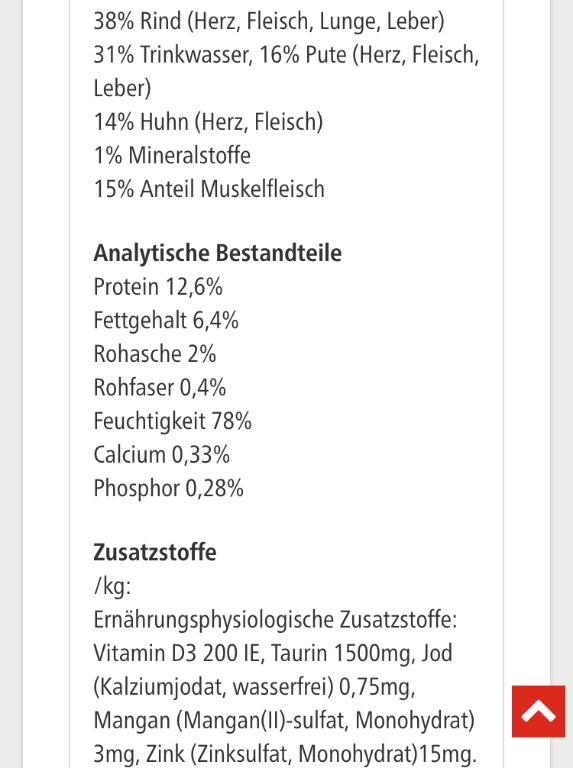Click the Phosphor 0,28% value
This screenshot has height=768, width=573.
(x=168, y=489)
